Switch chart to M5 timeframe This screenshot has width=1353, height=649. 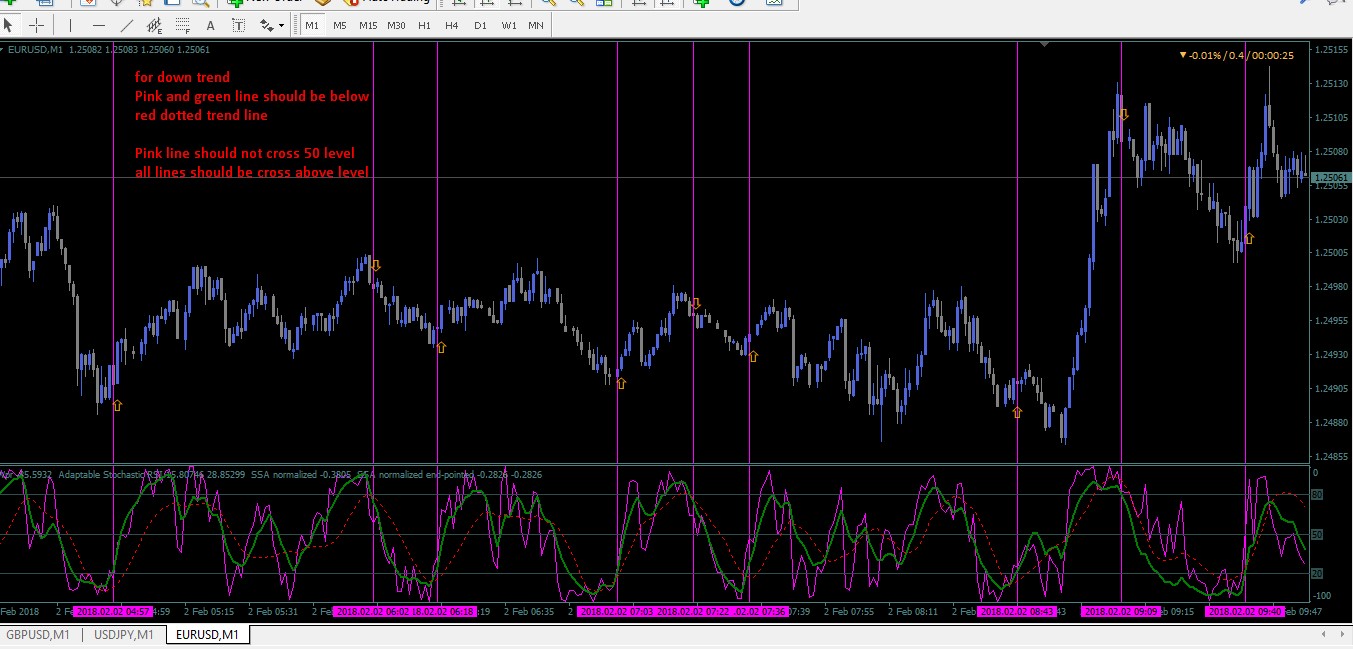click(x=340, y=25)
